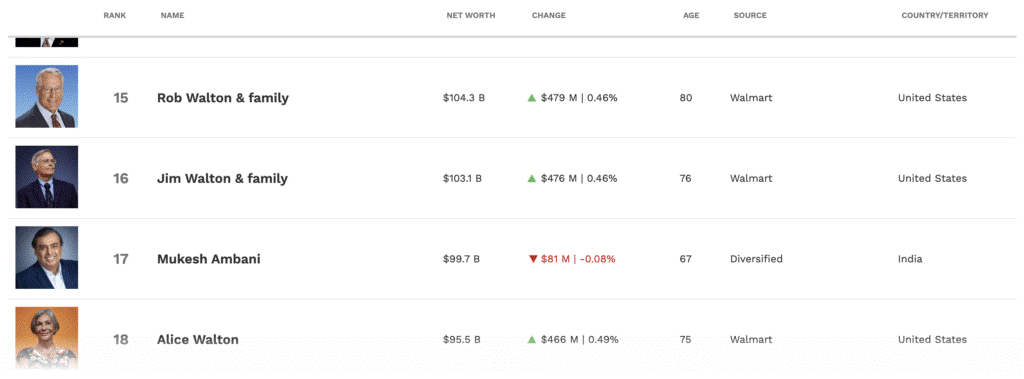Open the Jim Walton & family profile
The width and height of the screenshot is (1024, 379).
click(222, 178)
